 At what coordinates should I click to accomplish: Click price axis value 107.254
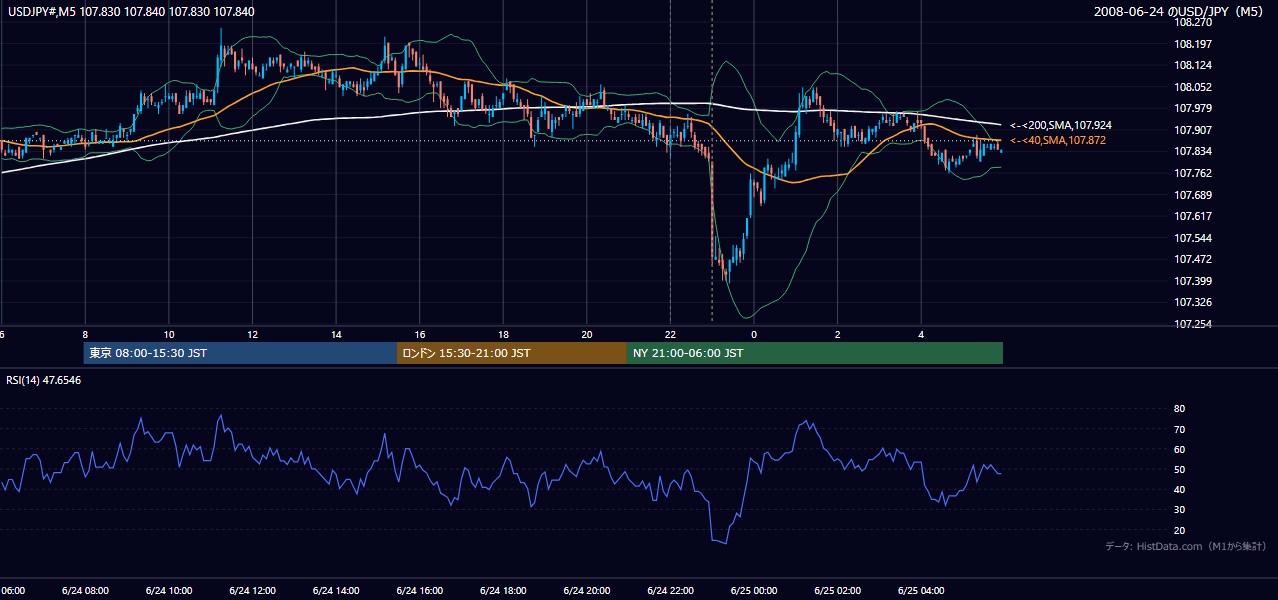point(1193,324)
